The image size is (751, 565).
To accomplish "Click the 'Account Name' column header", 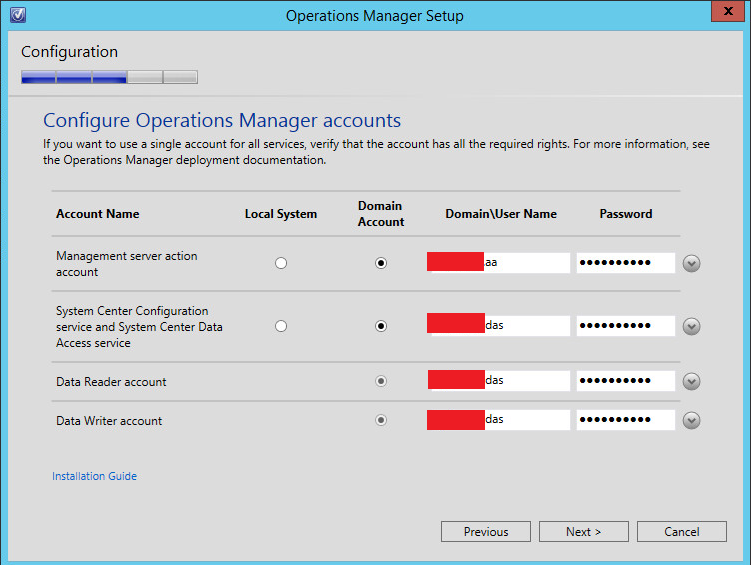I will [98, 214].
